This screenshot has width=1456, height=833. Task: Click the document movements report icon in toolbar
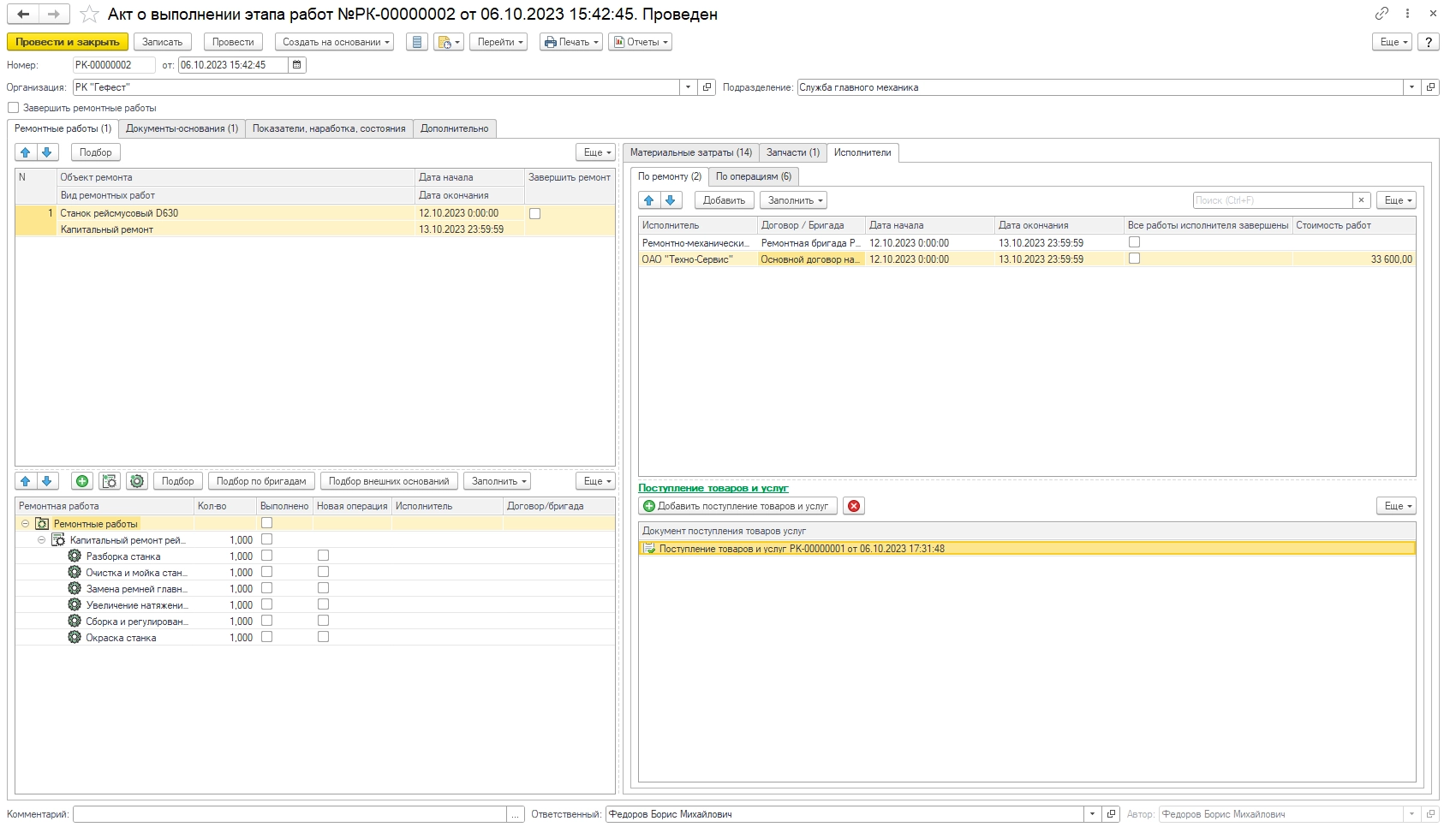click(x=417, y=42)
